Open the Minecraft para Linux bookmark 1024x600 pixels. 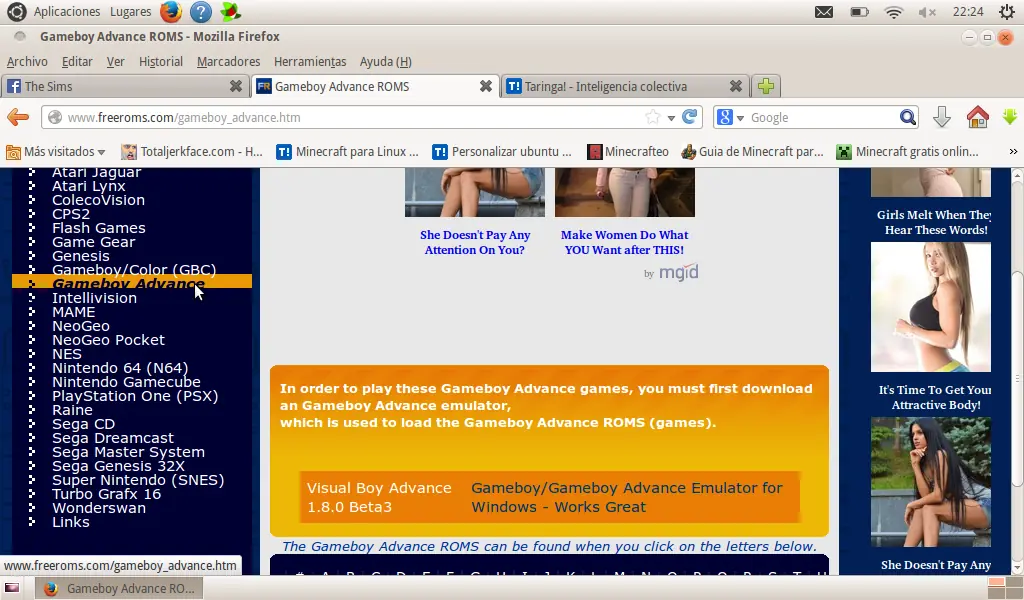(x=347, y=152)
